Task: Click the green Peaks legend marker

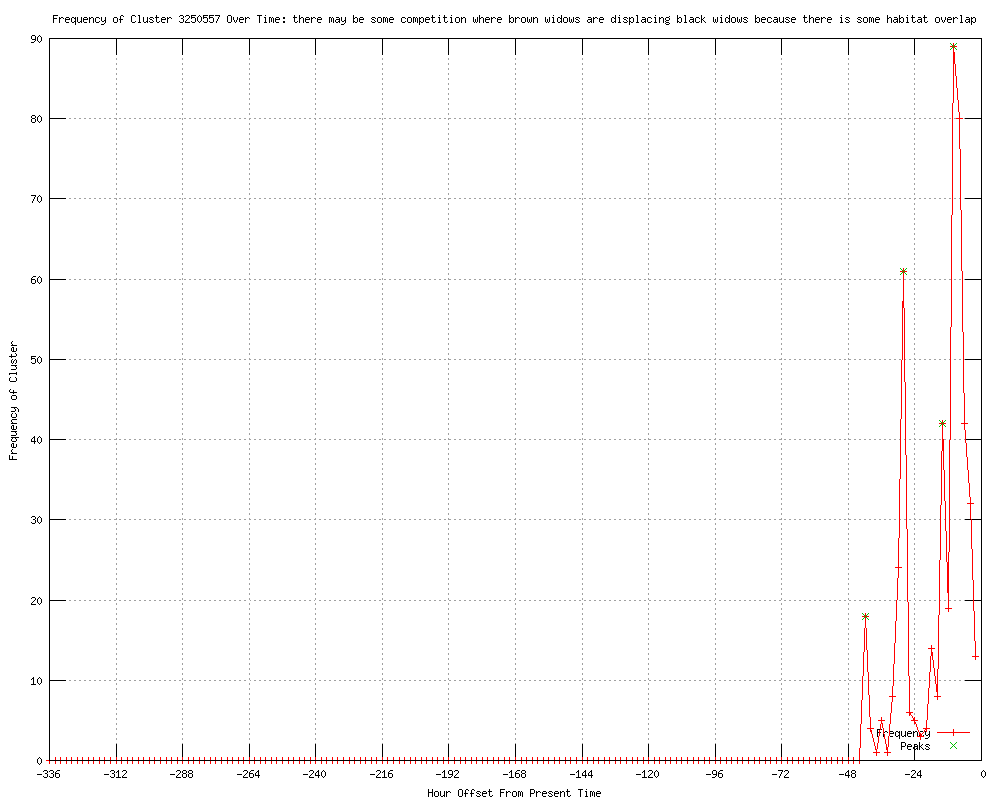Action: [953, 746]
